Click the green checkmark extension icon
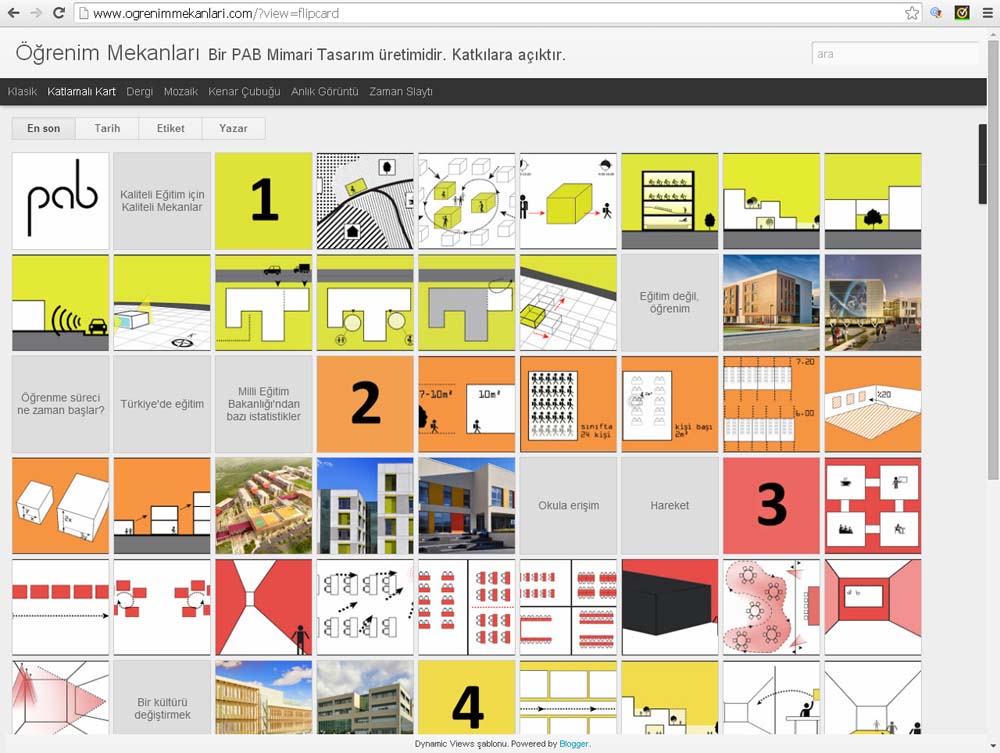 pos(962,13)
